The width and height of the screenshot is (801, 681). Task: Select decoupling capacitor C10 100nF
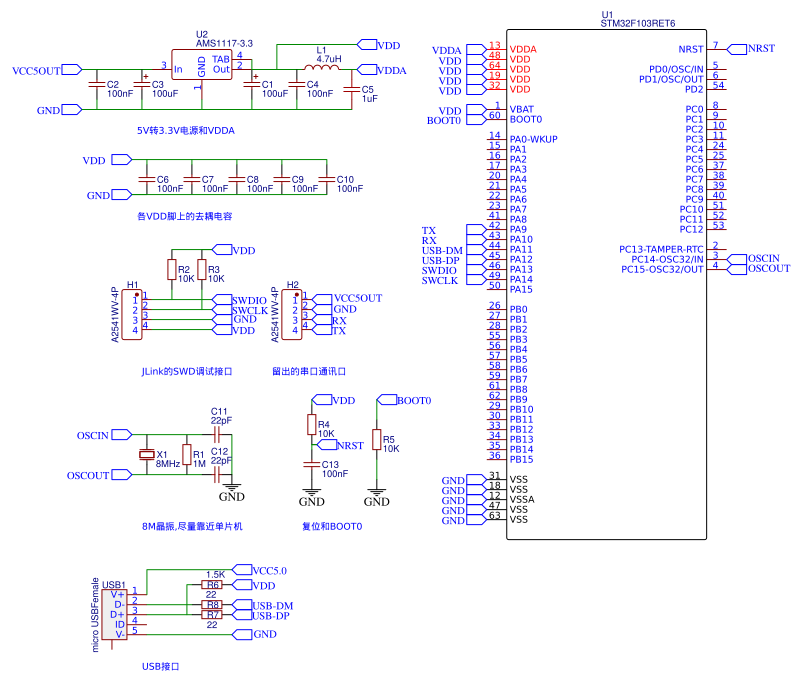[x=327, y=179]
